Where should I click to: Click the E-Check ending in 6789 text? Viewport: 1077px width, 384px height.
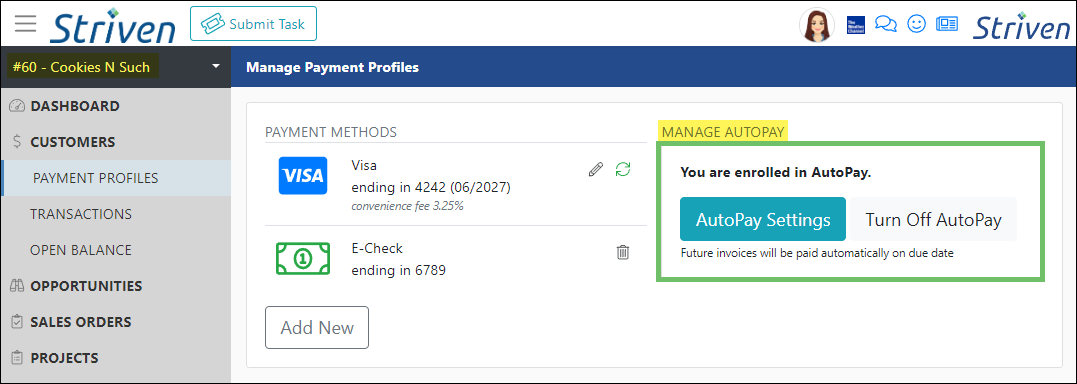pos(398,259)
